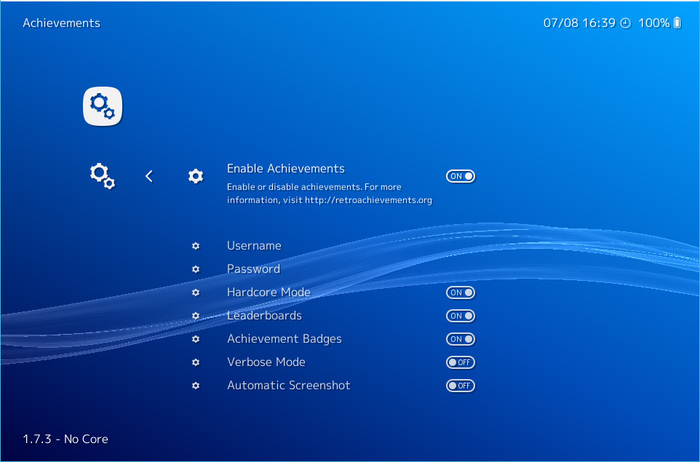Disable the Hardcore Mode toggle
700x462 pixels.
click(460, 292)
